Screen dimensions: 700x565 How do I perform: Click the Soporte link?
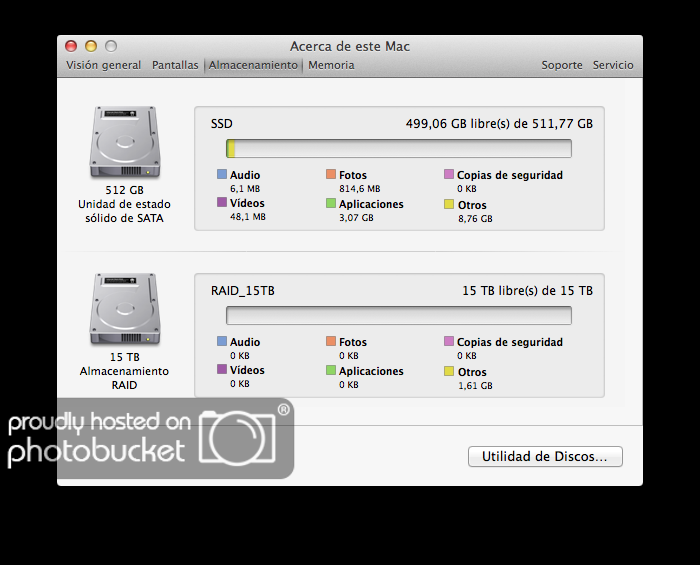562,65
